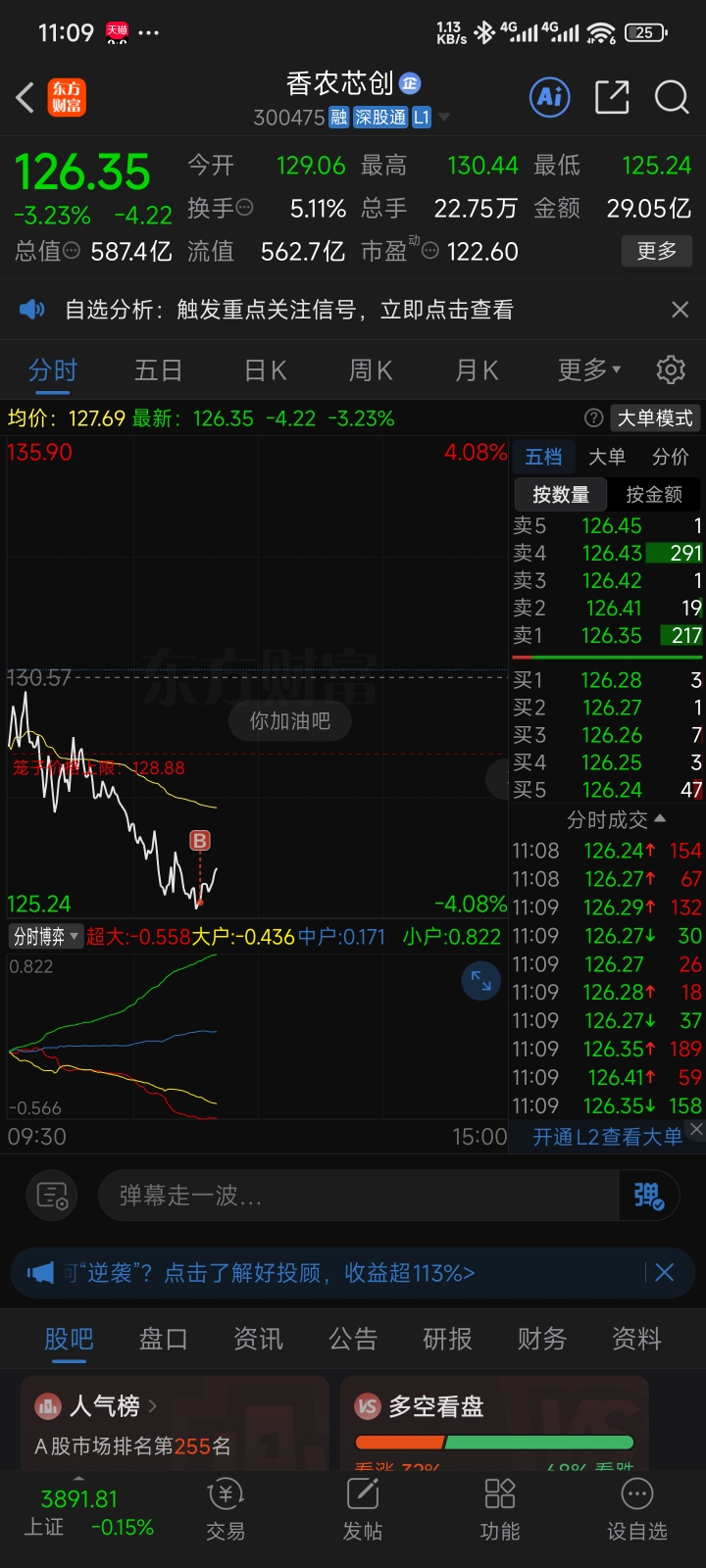The height and width of the screenshot is (1568, 706).
Task: Switch to 周K chart tab
Action: (x=371, y=370)
